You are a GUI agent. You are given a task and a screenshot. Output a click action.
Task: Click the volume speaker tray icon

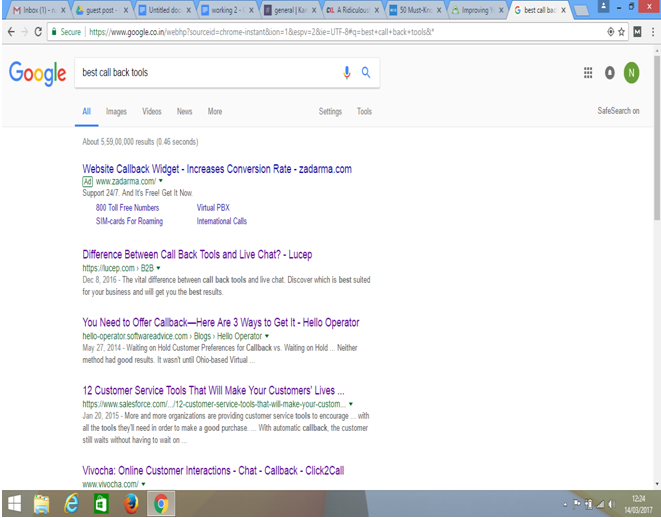(612, 504)
